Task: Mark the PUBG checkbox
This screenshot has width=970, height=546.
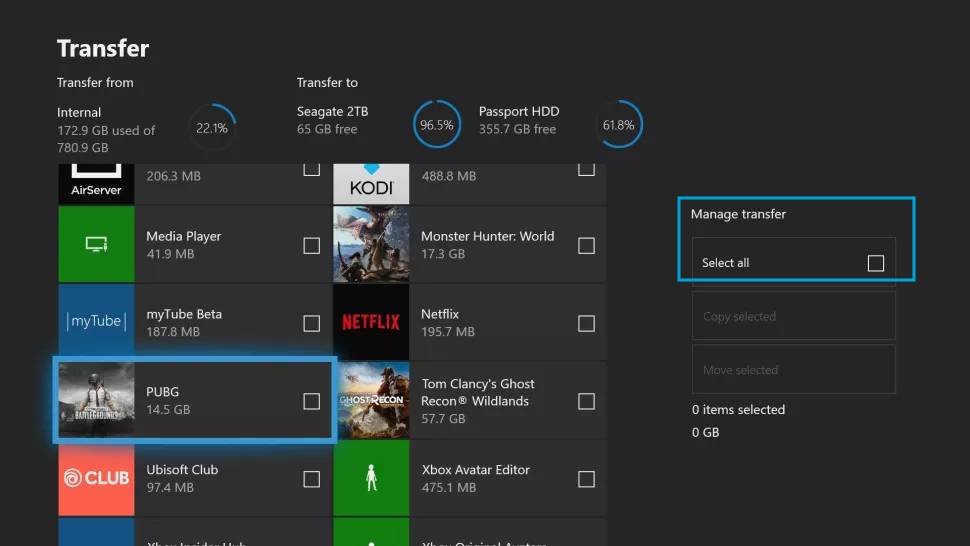Action: [x=312, y=401]
